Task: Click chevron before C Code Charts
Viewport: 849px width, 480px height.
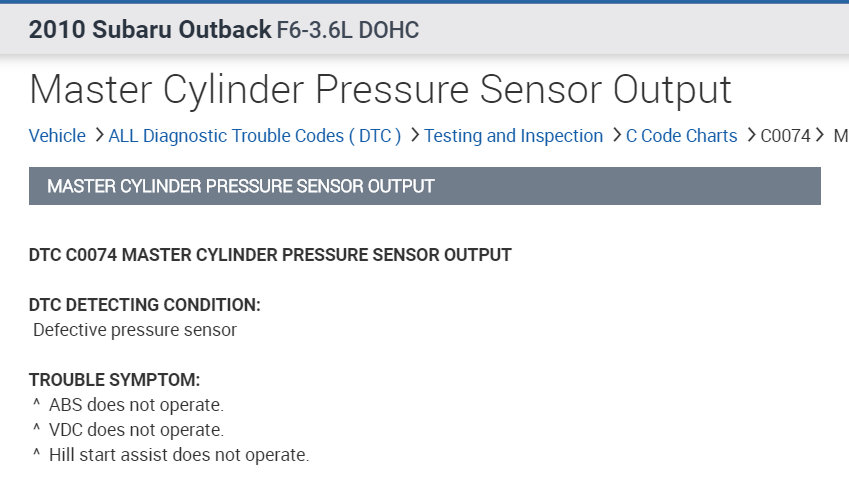Action: tap(616, 135)
